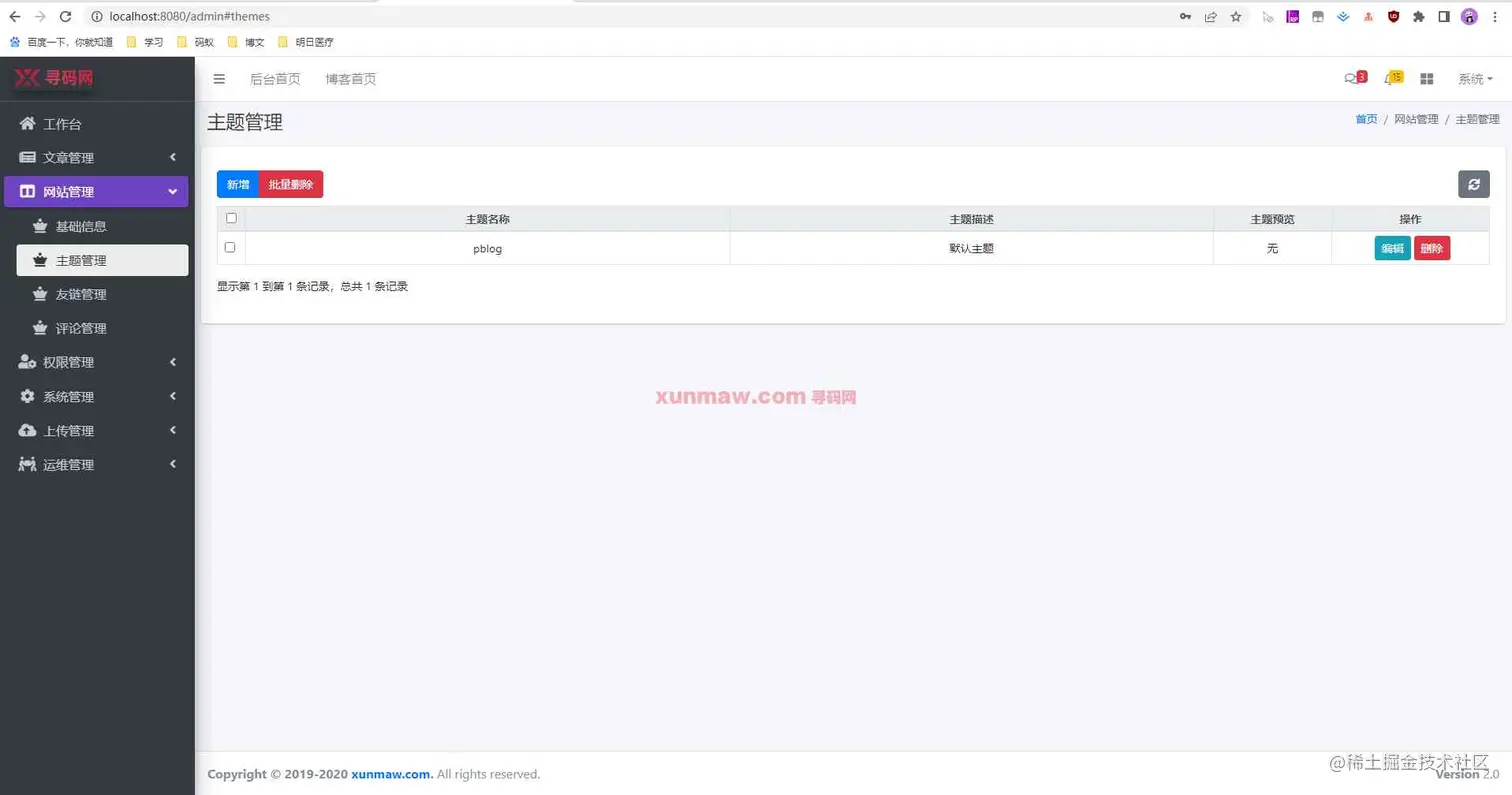Expand the 权限管理 submenu chevron

tap(173, 362)
